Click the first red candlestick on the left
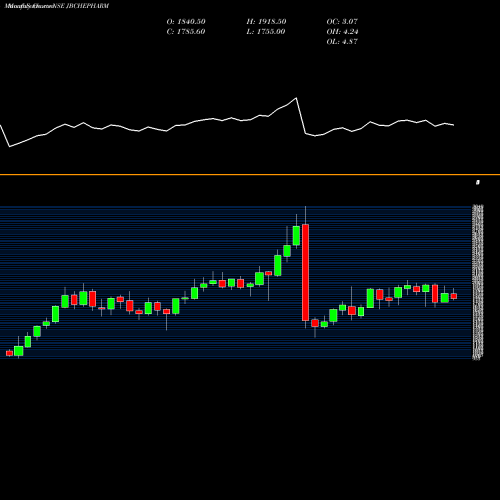The width and height of the screenshot is (500, 500). coord(9,353)
